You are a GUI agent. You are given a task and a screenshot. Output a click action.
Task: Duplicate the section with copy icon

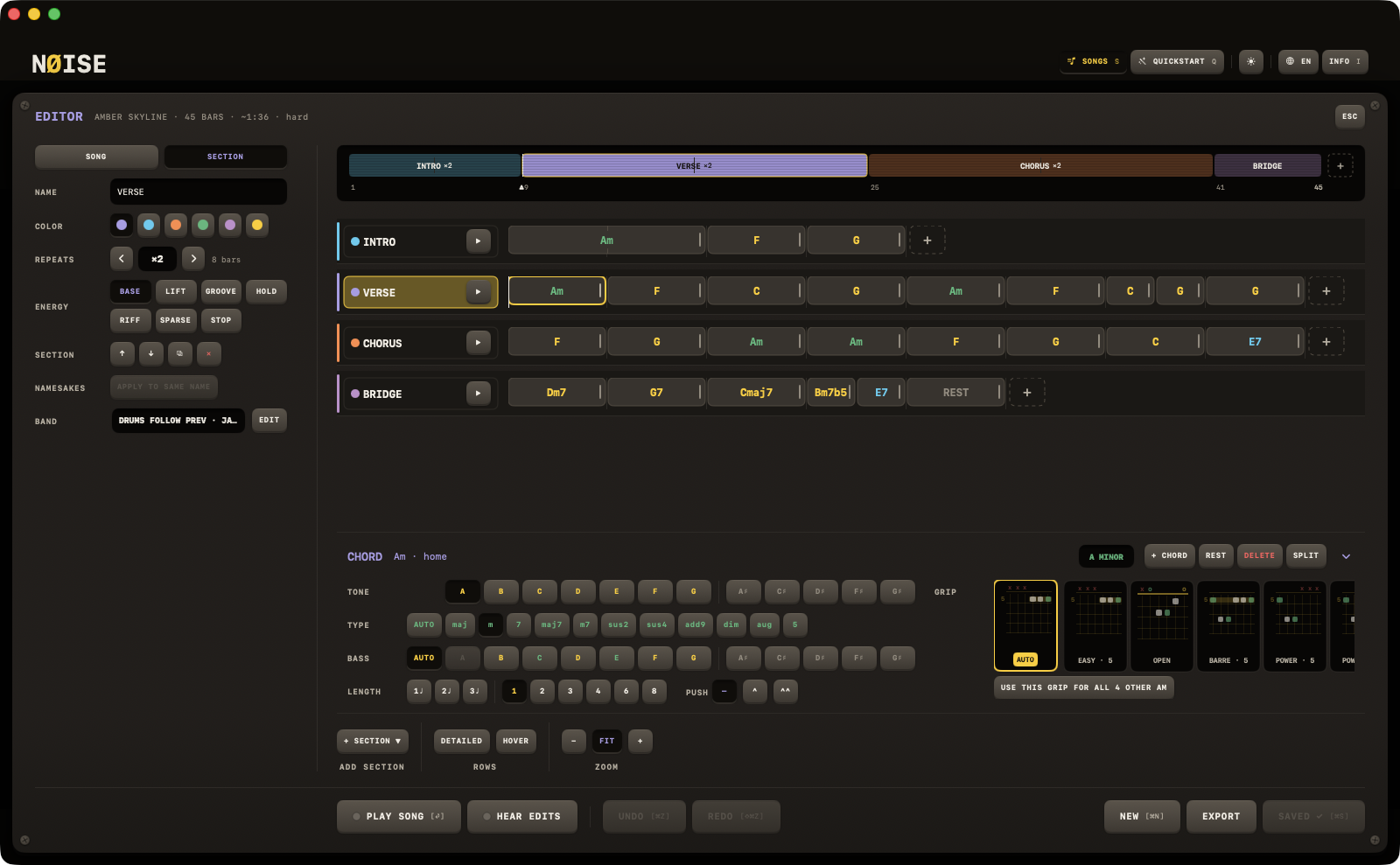pos(179,353)
